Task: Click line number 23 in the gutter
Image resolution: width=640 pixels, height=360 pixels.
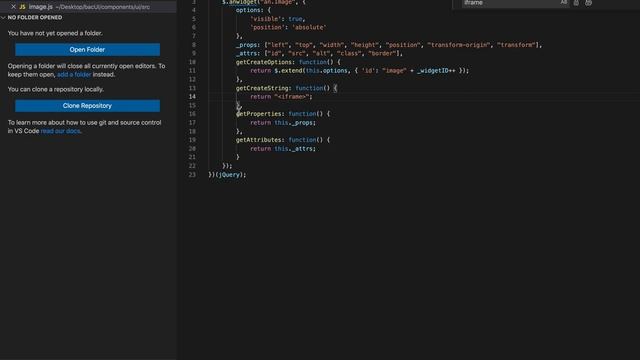Action: click(192, 175)
